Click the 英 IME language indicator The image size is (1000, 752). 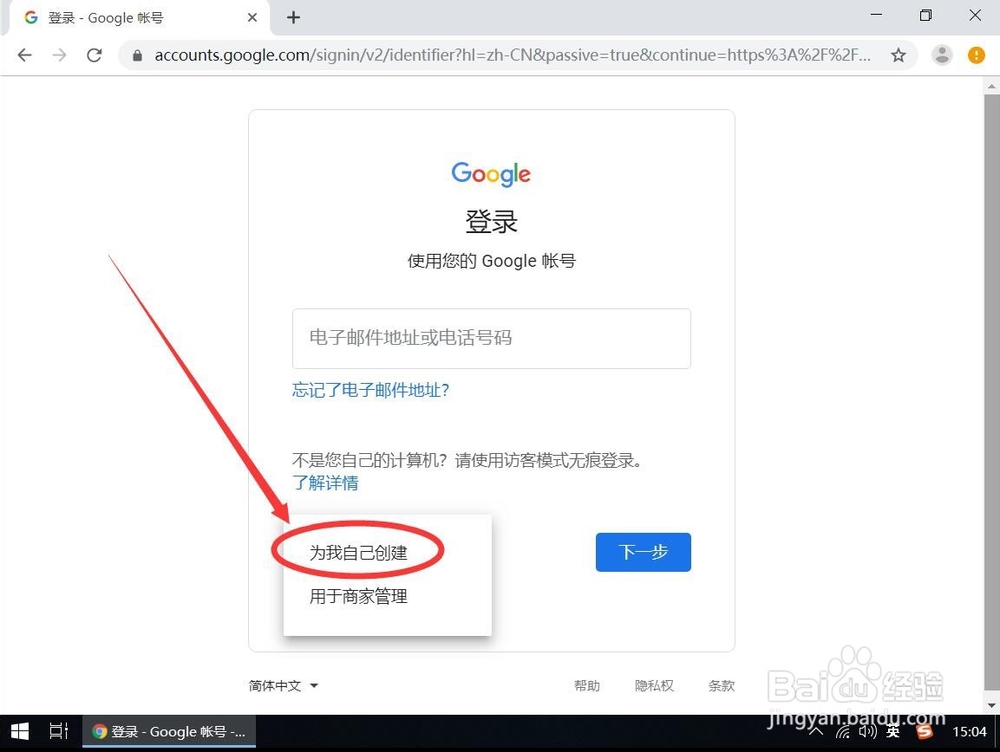tap(893, 732)
